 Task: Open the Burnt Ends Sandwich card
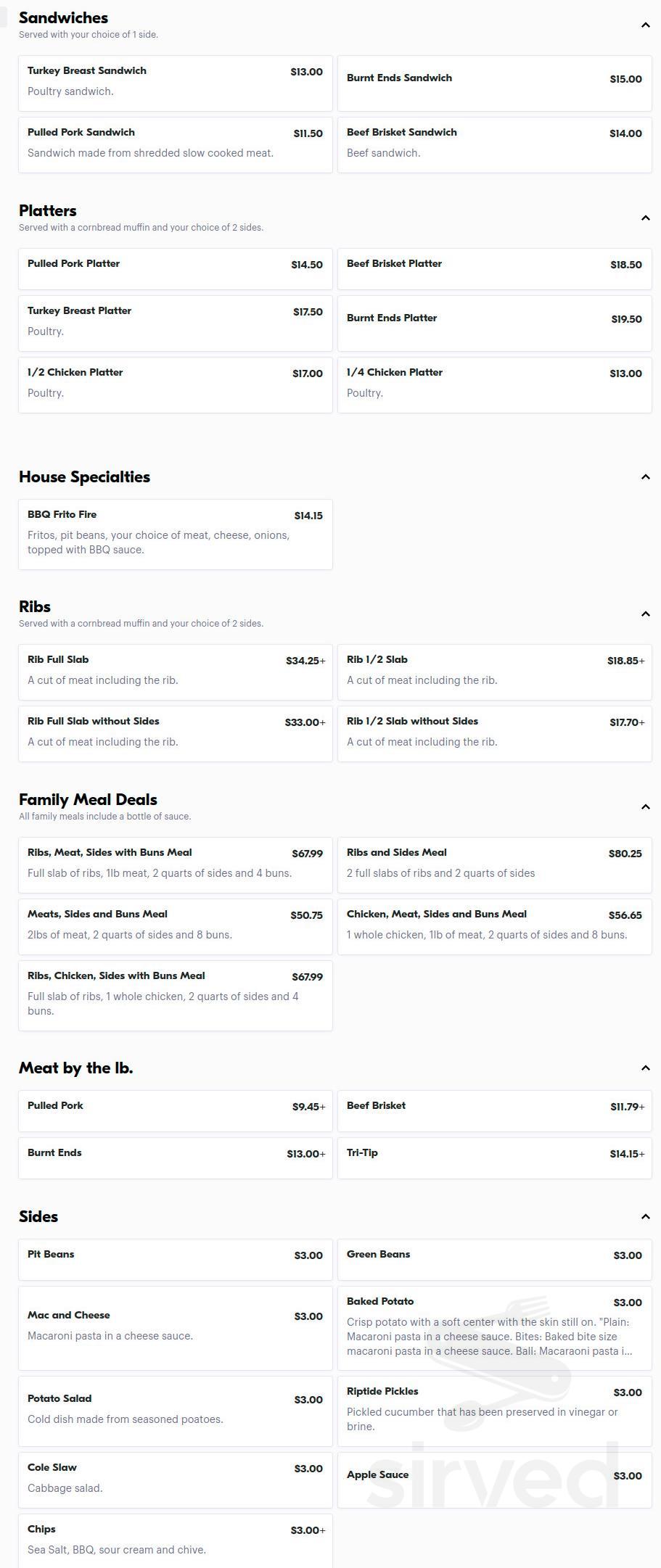pos(494,83)
